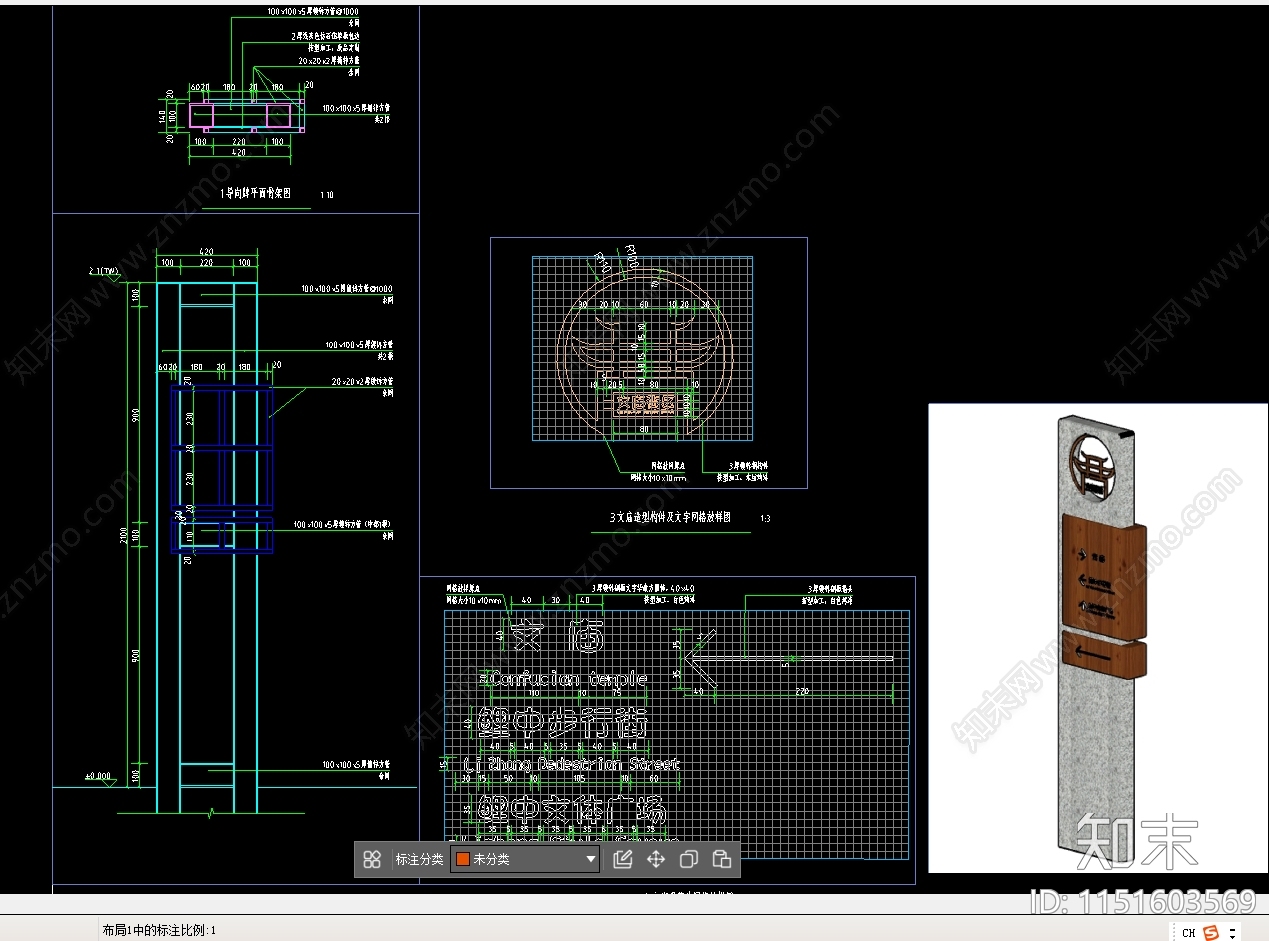Screen dimensions: 1269x941
Task: Click the 1导向牌平面钢架图 drawing title
Action: point(256,194)
